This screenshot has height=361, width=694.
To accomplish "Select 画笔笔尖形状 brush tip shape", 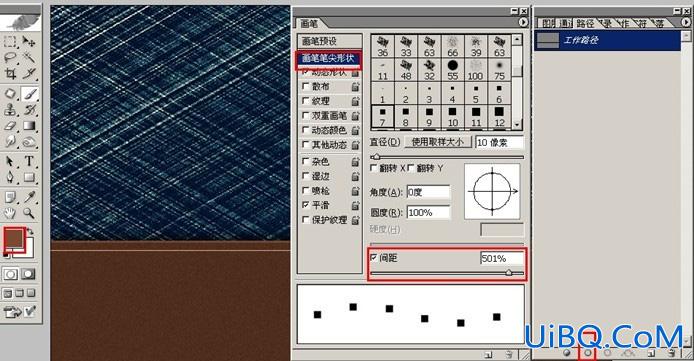I will click(x=328, y=58).
